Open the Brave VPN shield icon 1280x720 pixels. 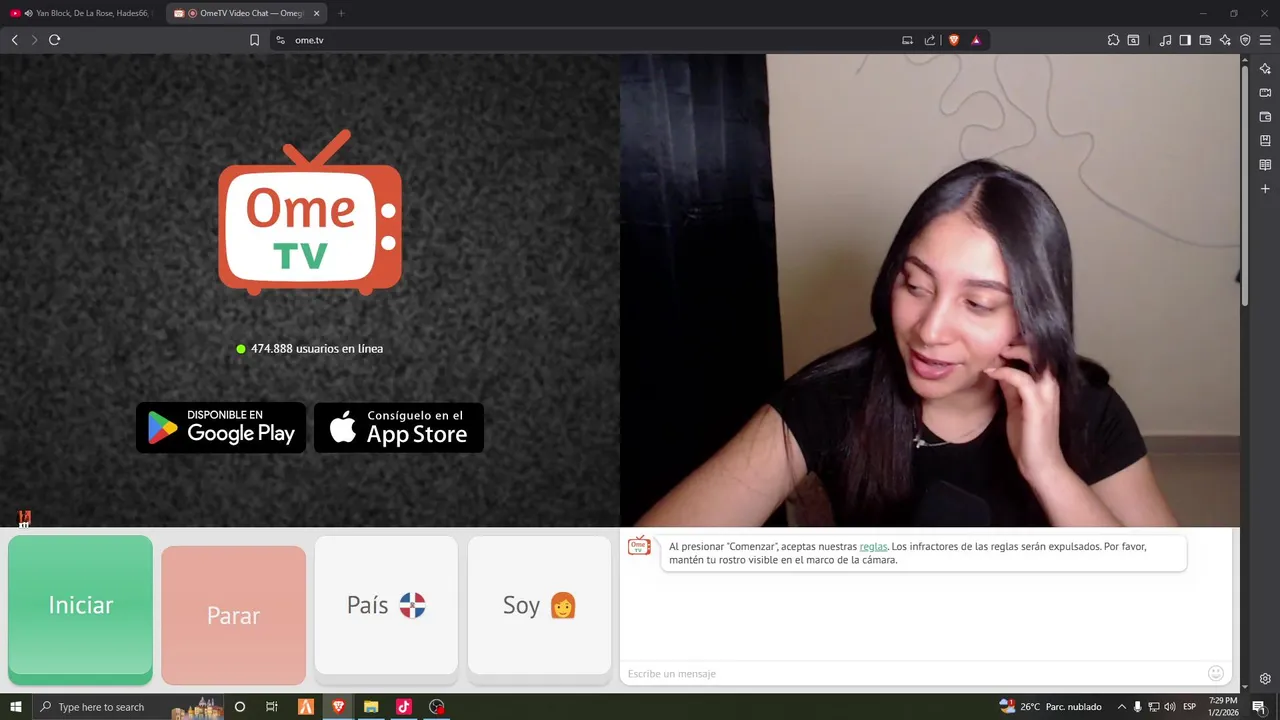coord(1245,40)
